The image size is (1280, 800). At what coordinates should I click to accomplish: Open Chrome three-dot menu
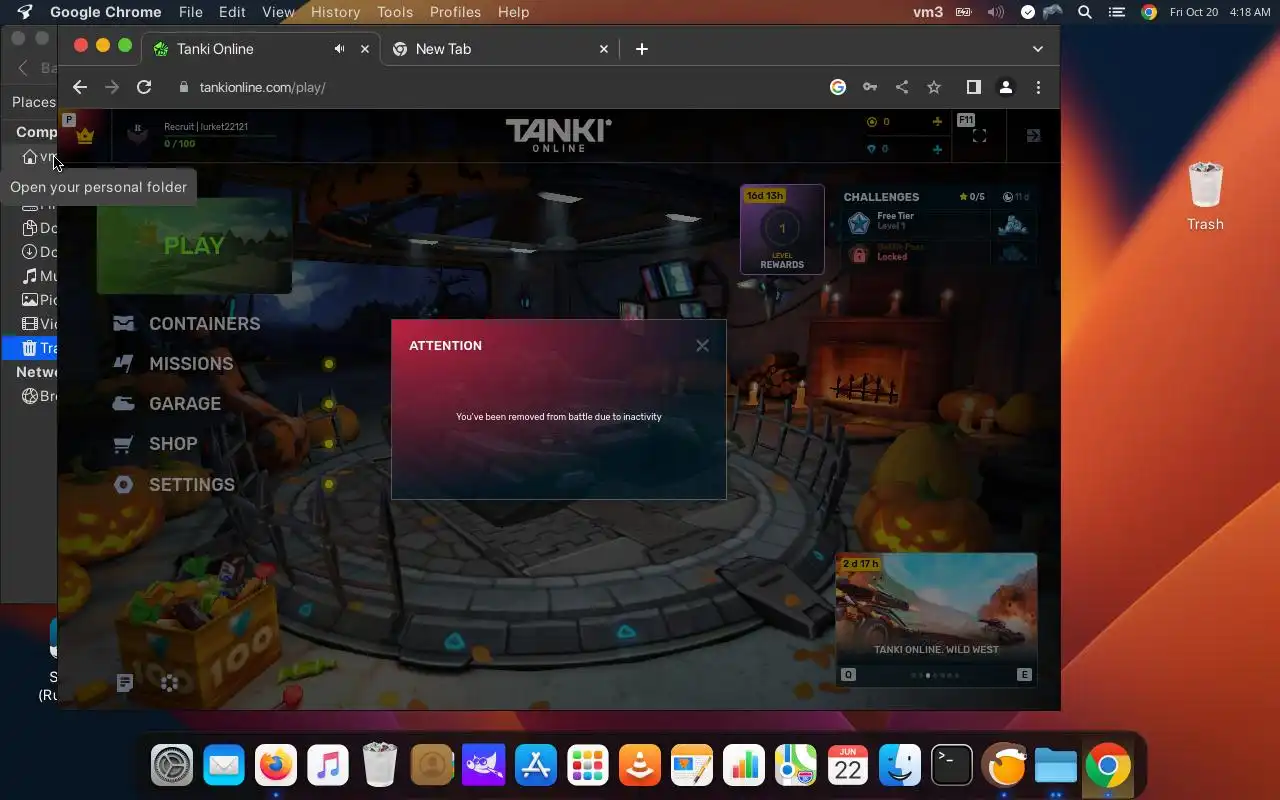coord(1038,87)
